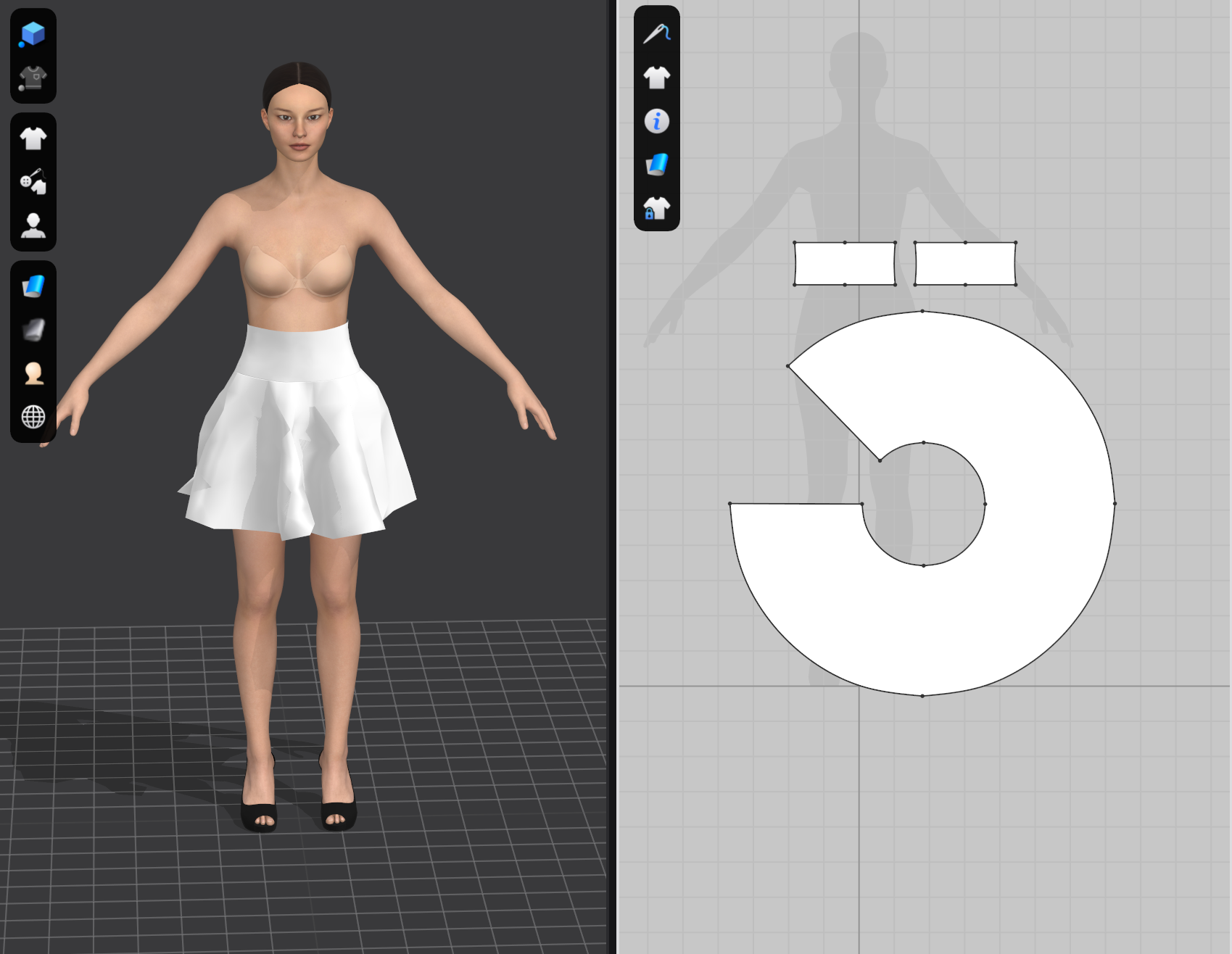Image resolution: width=1232 pixels, height=954 pixels.
Task: Click the topmost point of the circular skirt outline
Action: click(x=922, y=311)
